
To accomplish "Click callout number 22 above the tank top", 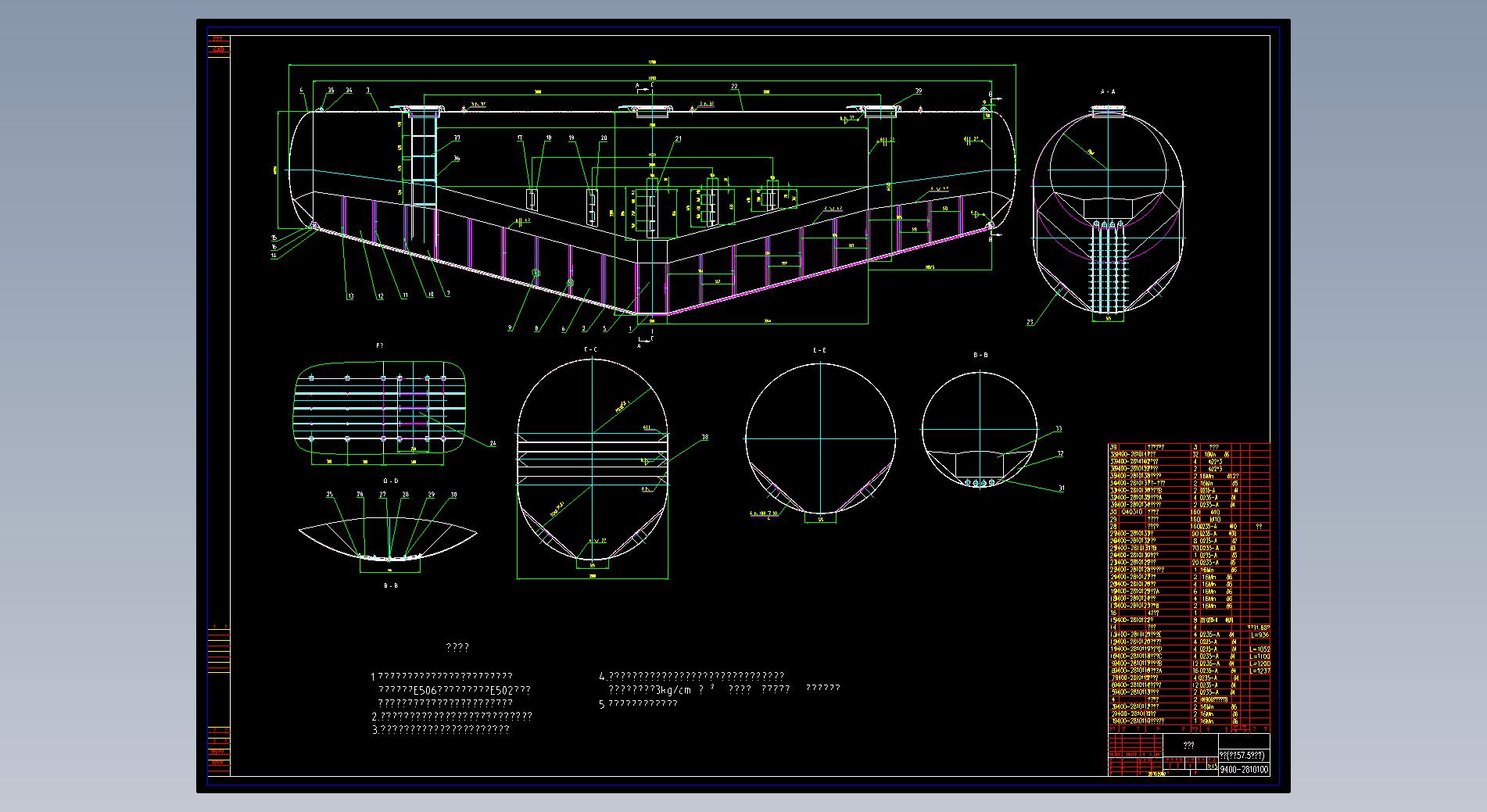I will 734,87.
